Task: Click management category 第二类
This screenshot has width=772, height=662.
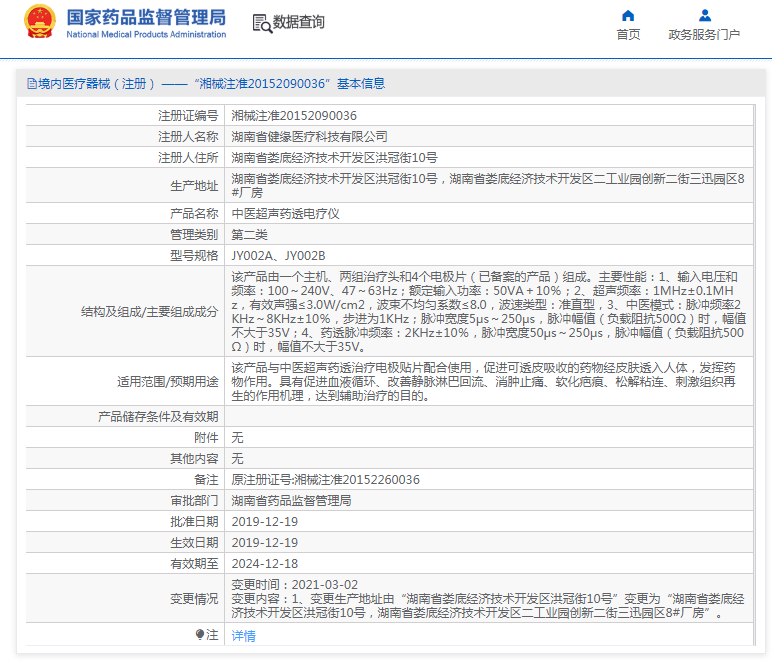Action: click(x=250, y=235)
